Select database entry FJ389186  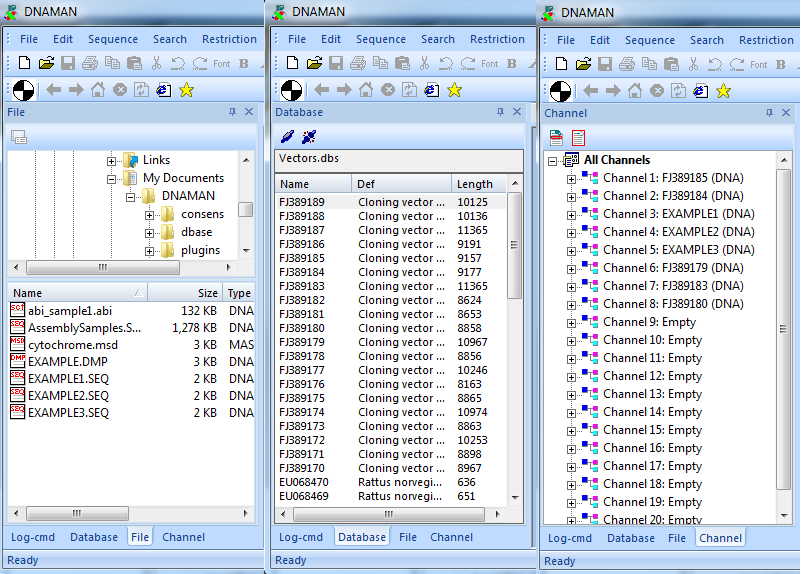[391, 244]
